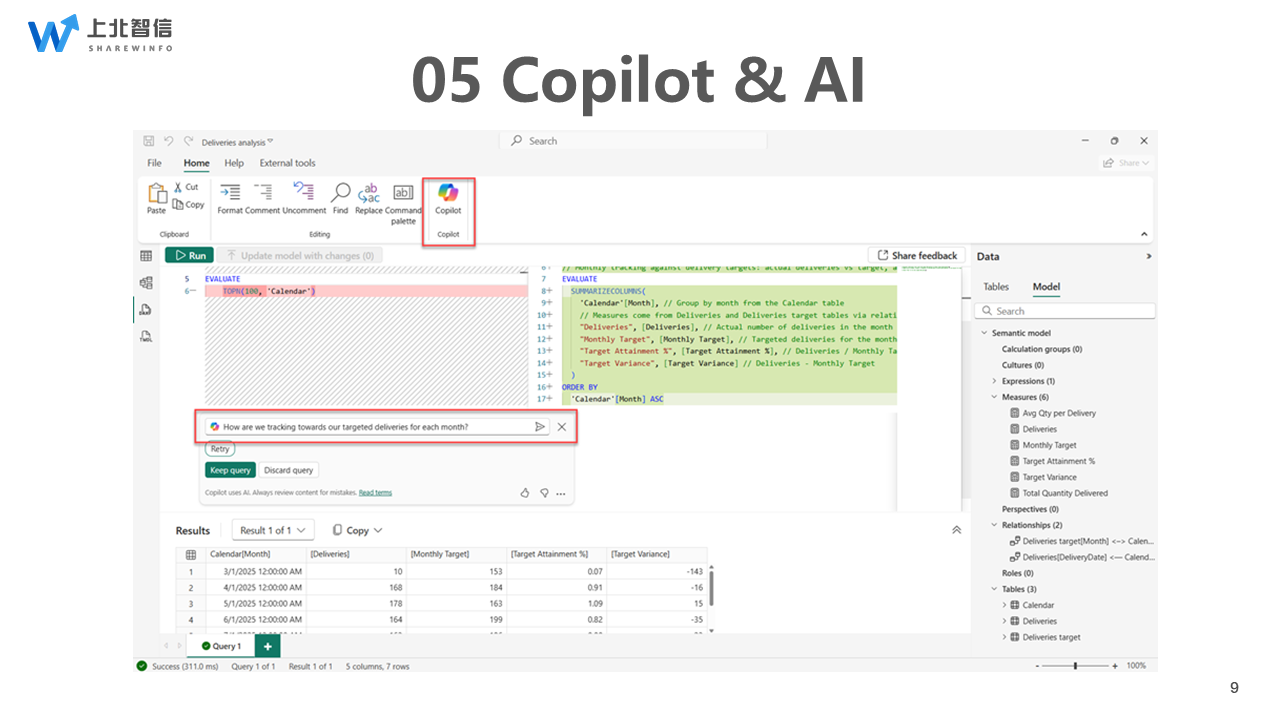Zoom in using the plus icon
The width and height of the screenshot is (1280, 720).
[1115, 666]
